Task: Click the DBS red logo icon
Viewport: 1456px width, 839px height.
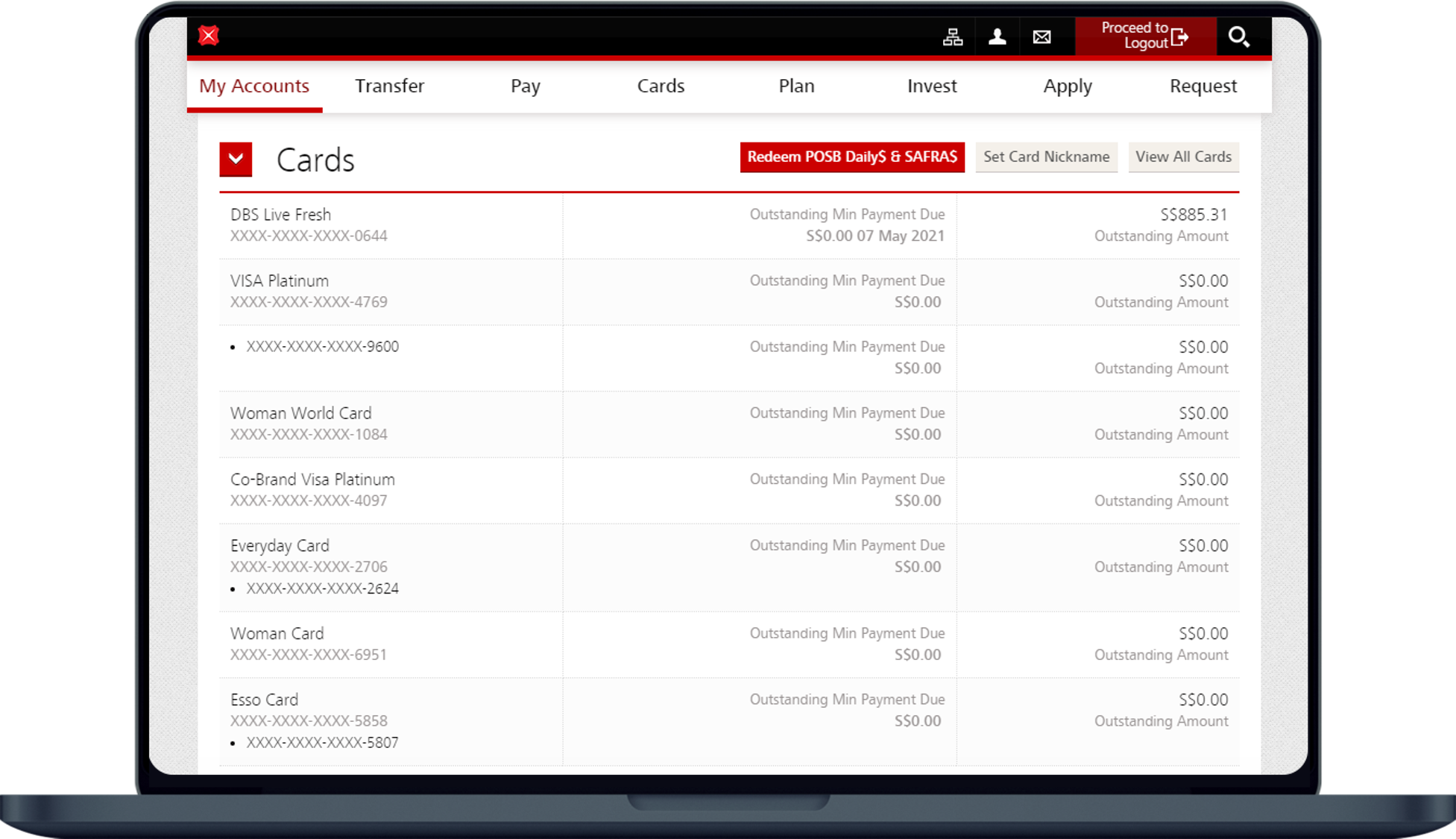Action: [209, 36]
